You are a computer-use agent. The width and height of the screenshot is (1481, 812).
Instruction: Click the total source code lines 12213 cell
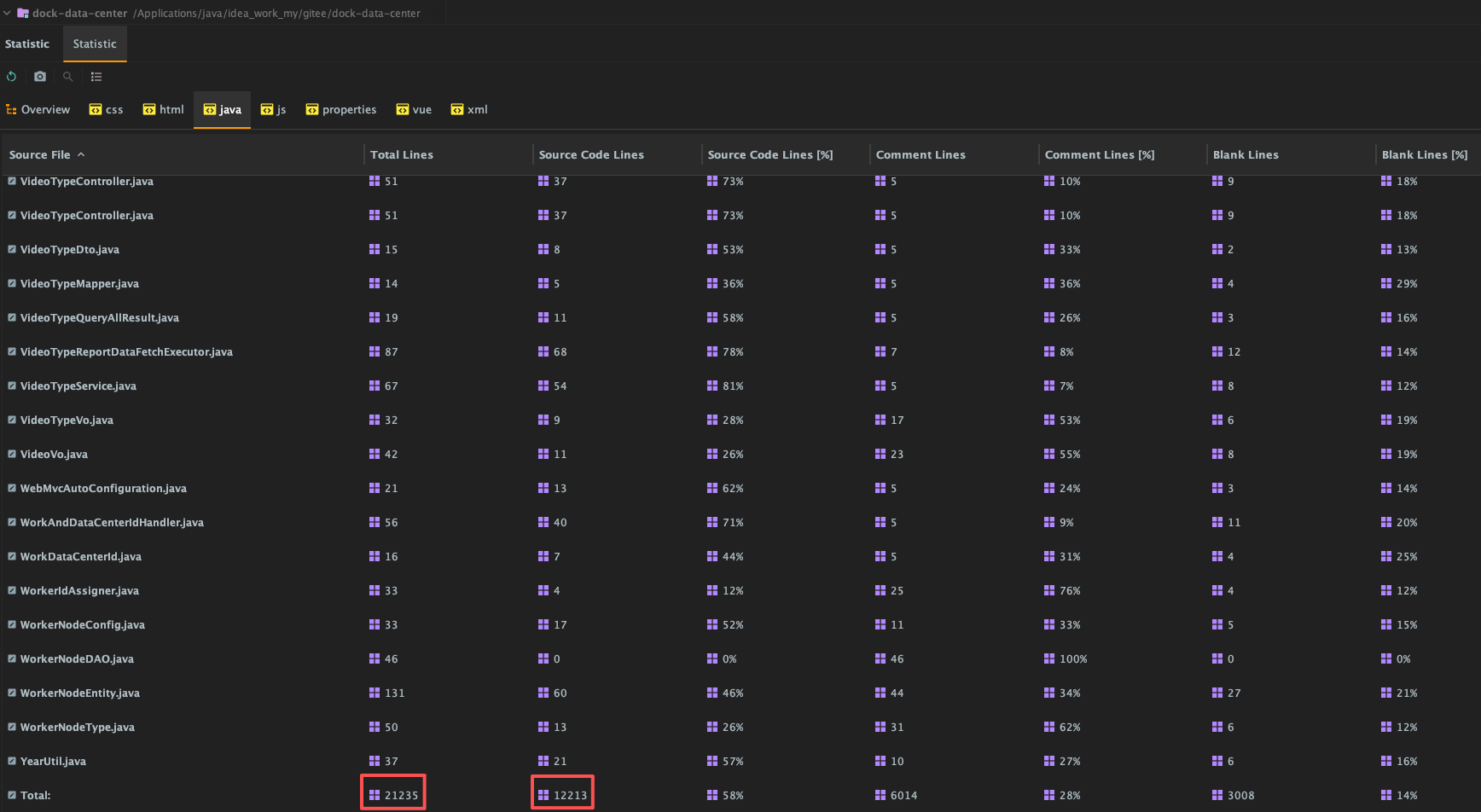point(570,795)
